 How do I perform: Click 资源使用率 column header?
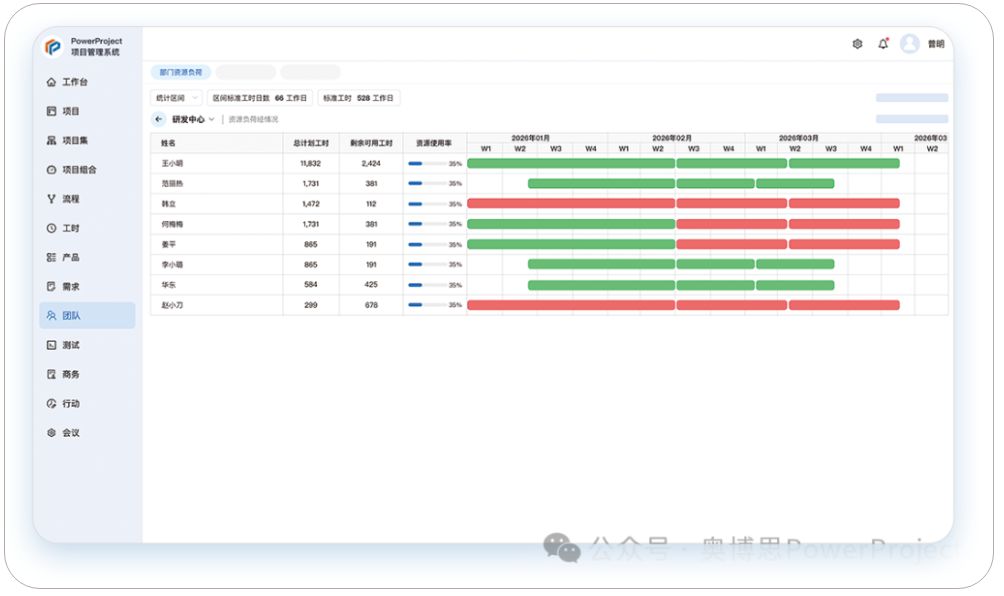click(x=434, y=143)
